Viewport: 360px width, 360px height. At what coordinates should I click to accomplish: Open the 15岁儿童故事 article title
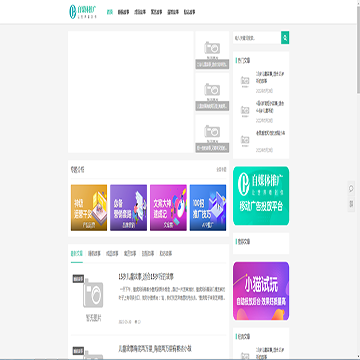146,277
